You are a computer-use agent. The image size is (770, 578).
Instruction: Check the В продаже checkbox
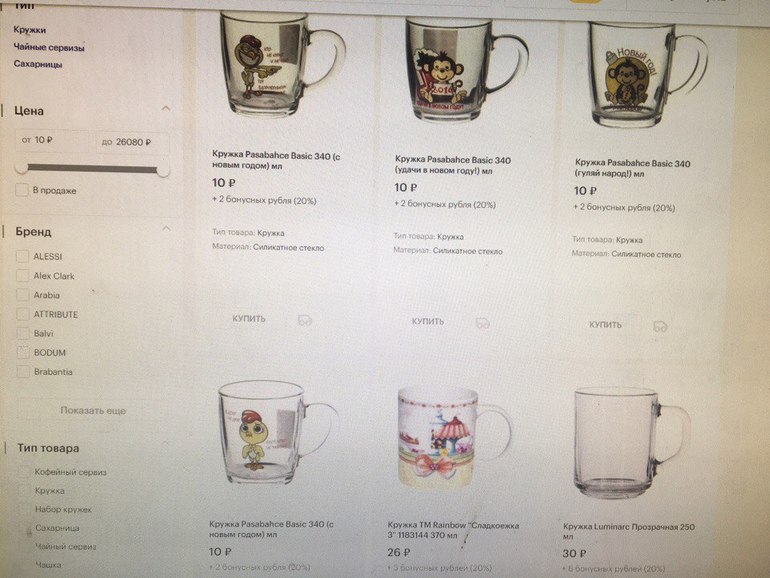22,190
